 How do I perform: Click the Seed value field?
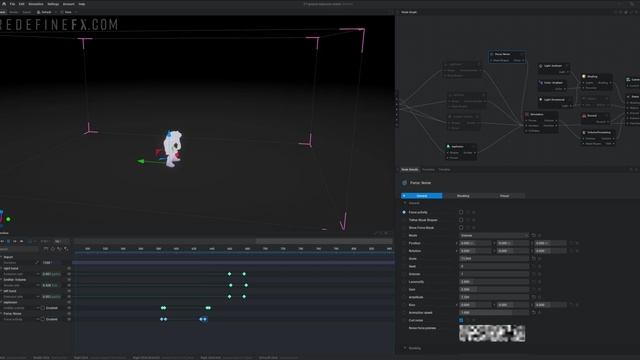493,266
